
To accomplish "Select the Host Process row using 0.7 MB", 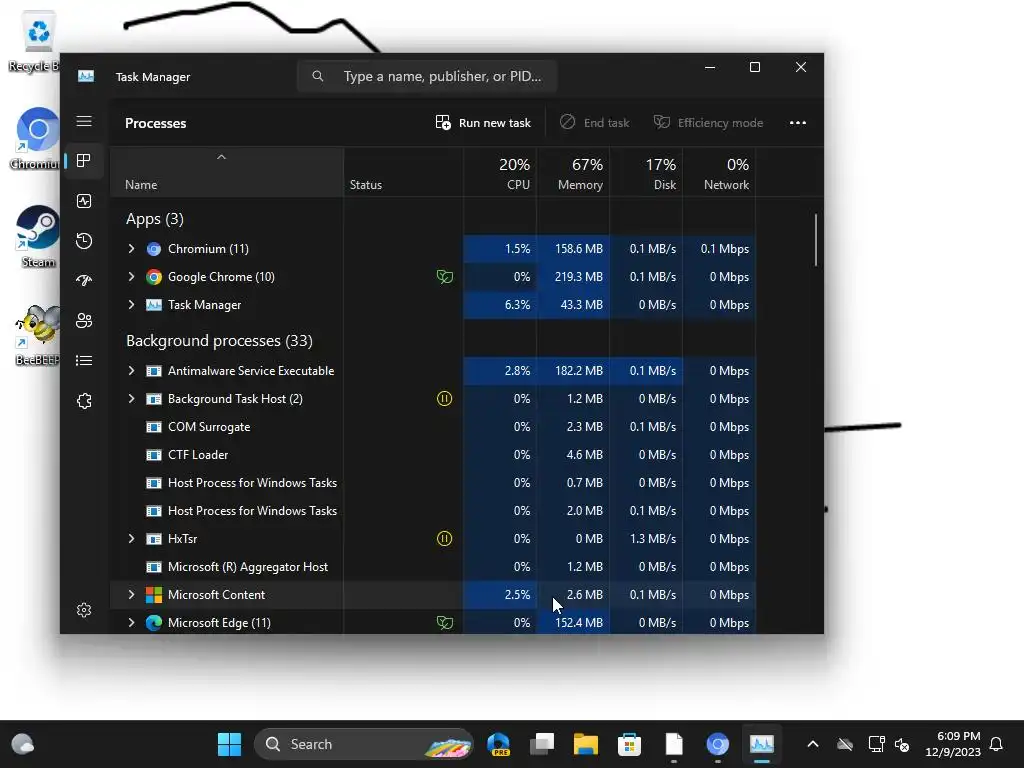I will pyautogui.click(x=432, y=483).
